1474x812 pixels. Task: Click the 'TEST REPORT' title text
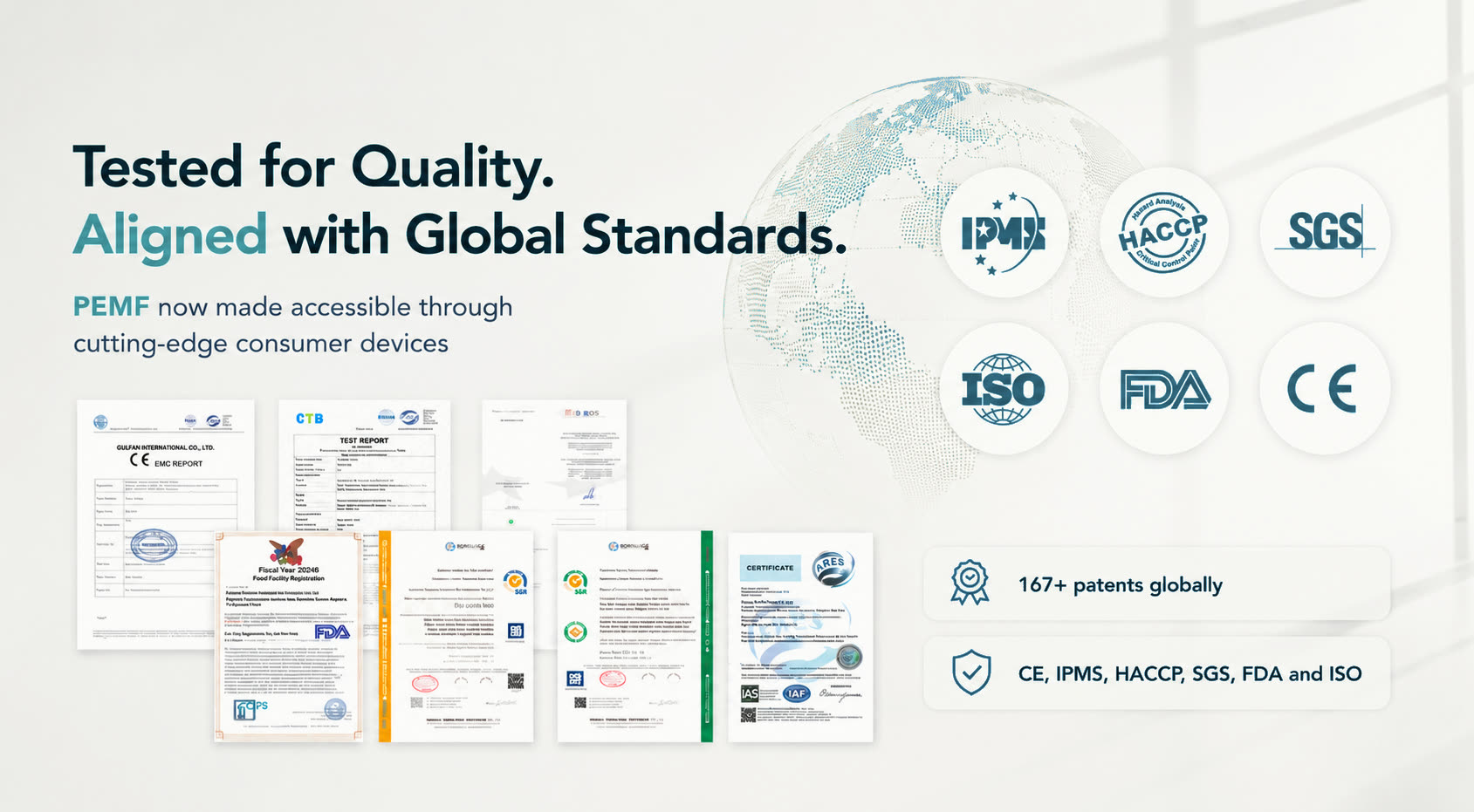click(x=364, y=440)
